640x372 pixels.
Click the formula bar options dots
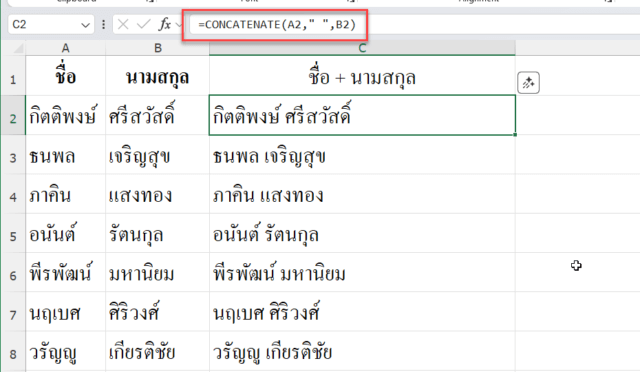103,25
